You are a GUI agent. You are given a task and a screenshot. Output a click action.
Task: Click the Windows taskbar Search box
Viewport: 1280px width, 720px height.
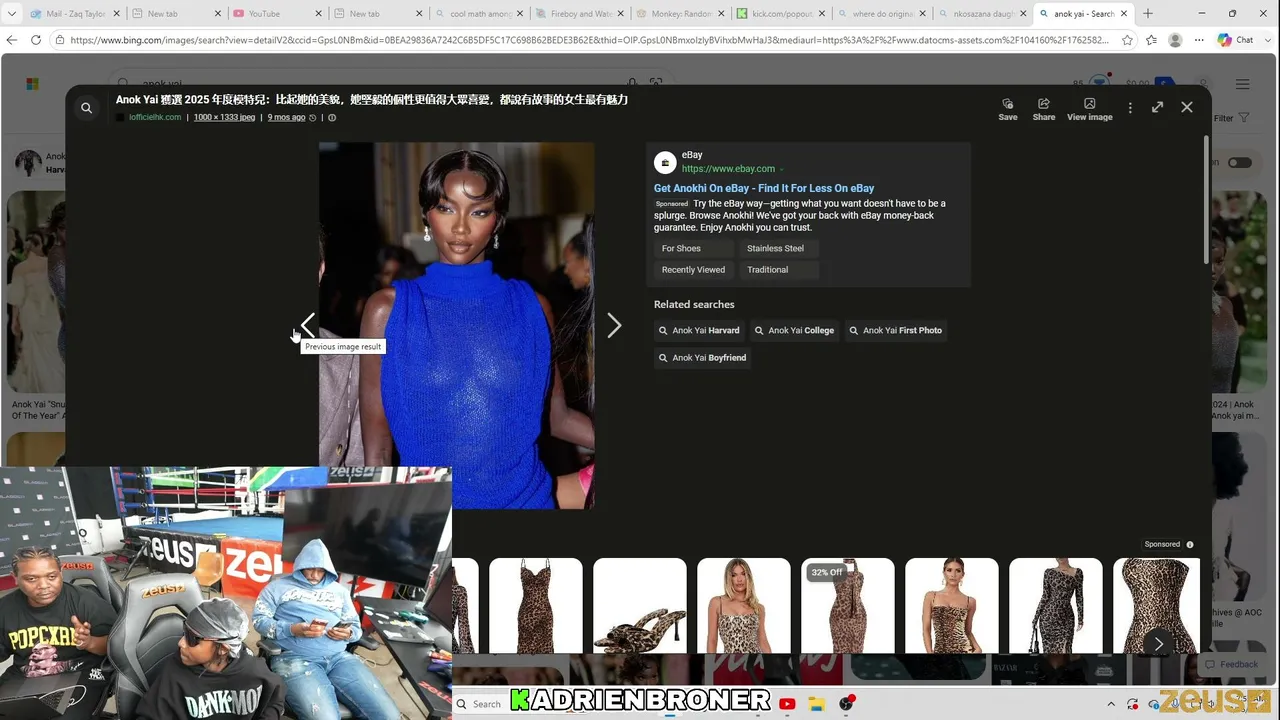click(x=480, y=704)
